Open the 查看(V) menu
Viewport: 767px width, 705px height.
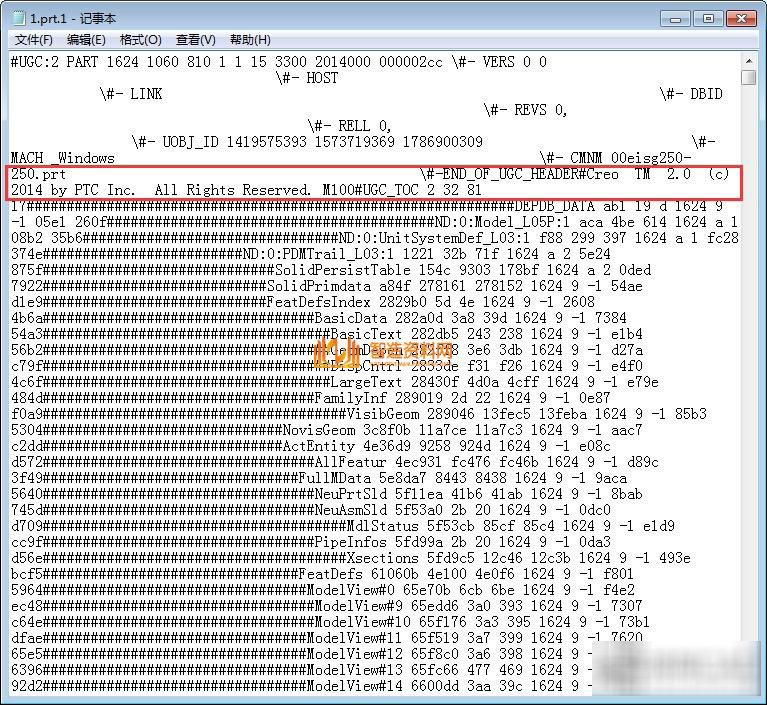(x=195, y=40)
